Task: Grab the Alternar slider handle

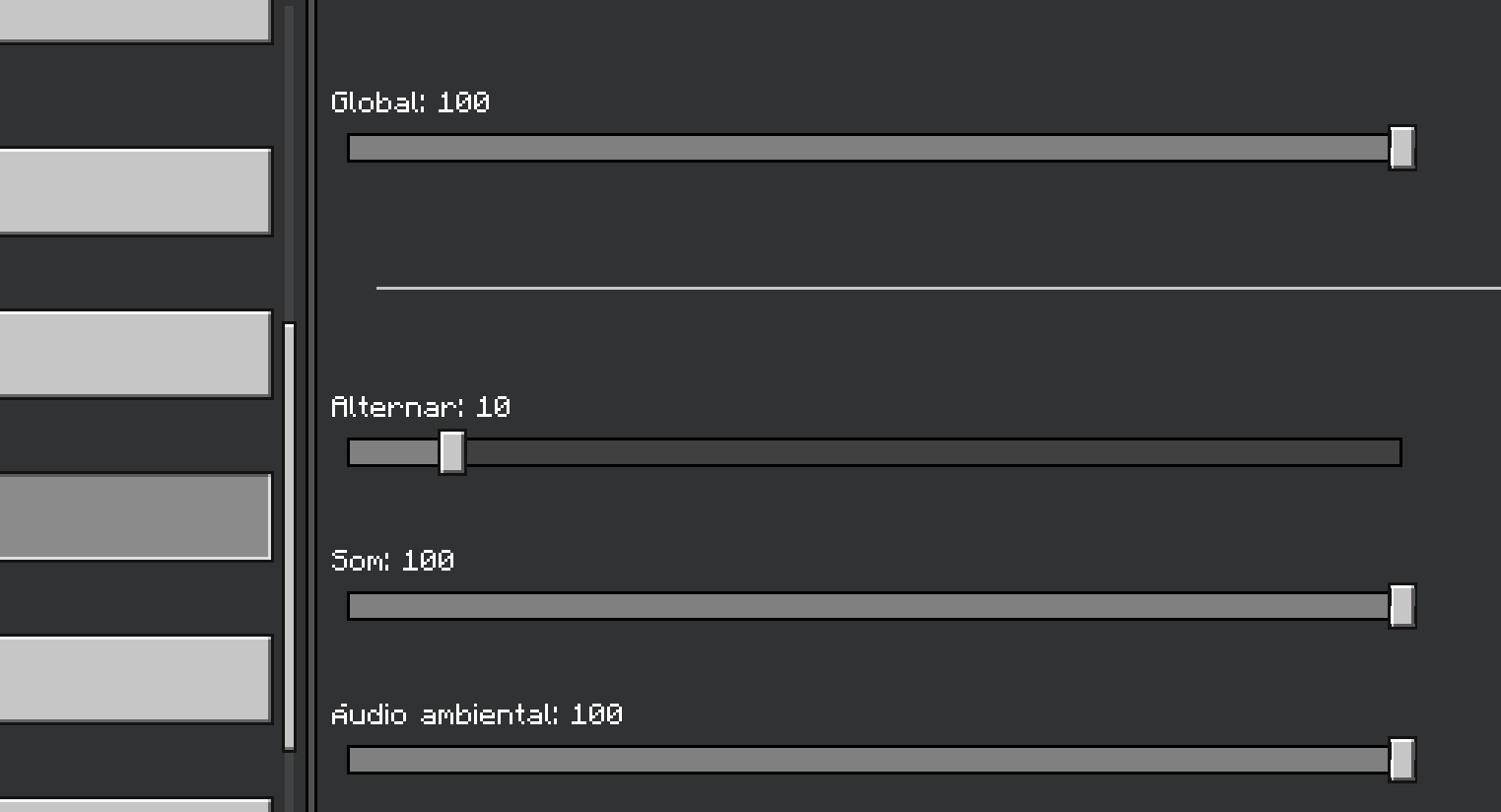Action: click(452, 452)
